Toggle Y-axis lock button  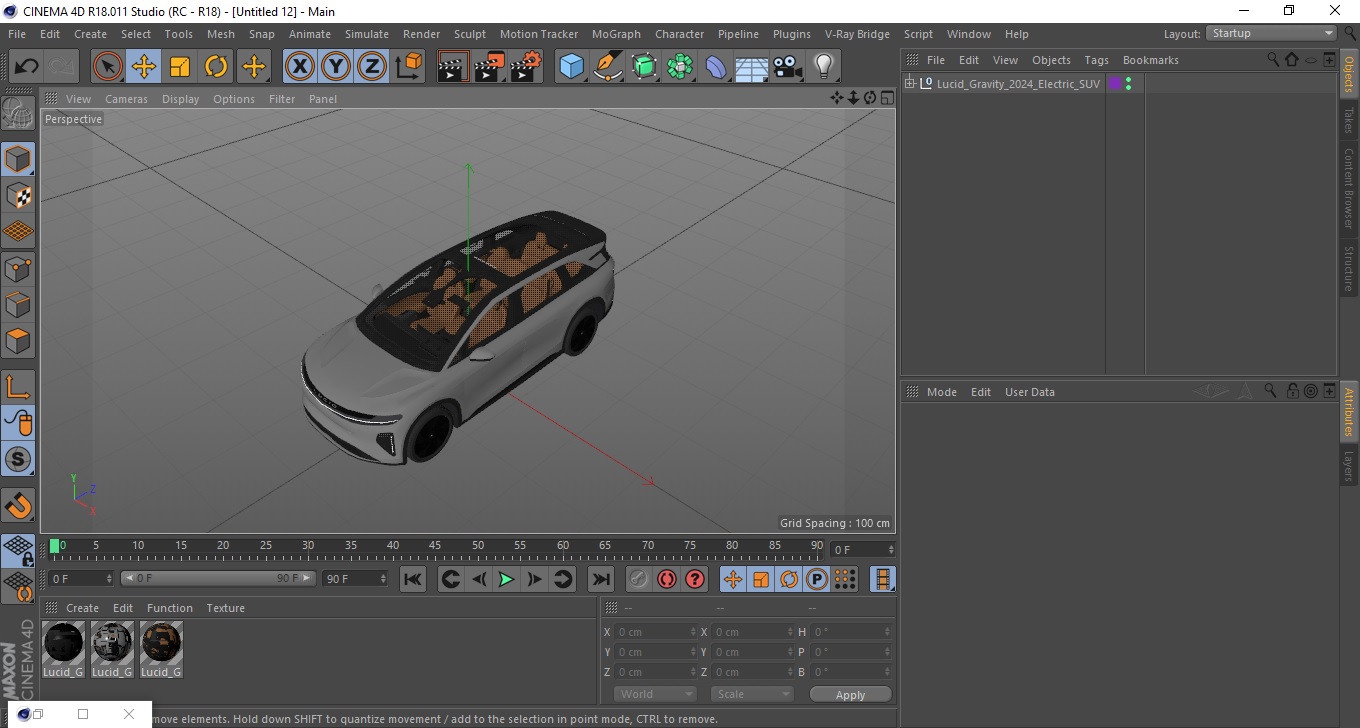point(336,67)
